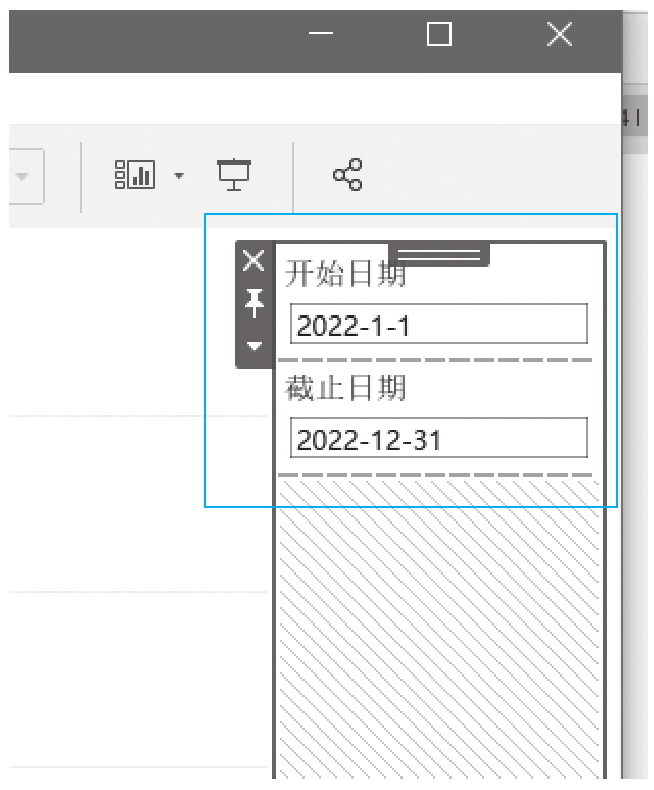Screen dimensions: 654x790
Task: Select the 开始日期 label
Action: point(346,274)
